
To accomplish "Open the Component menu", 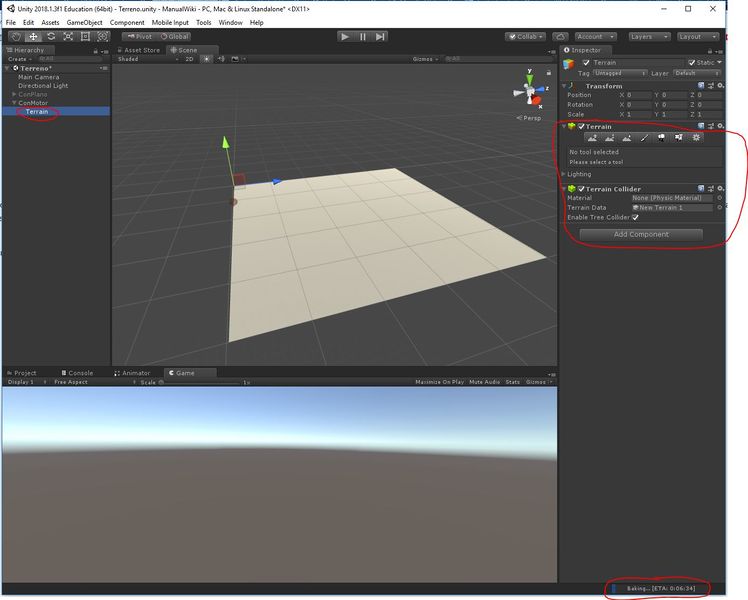I will click(127, 22).
